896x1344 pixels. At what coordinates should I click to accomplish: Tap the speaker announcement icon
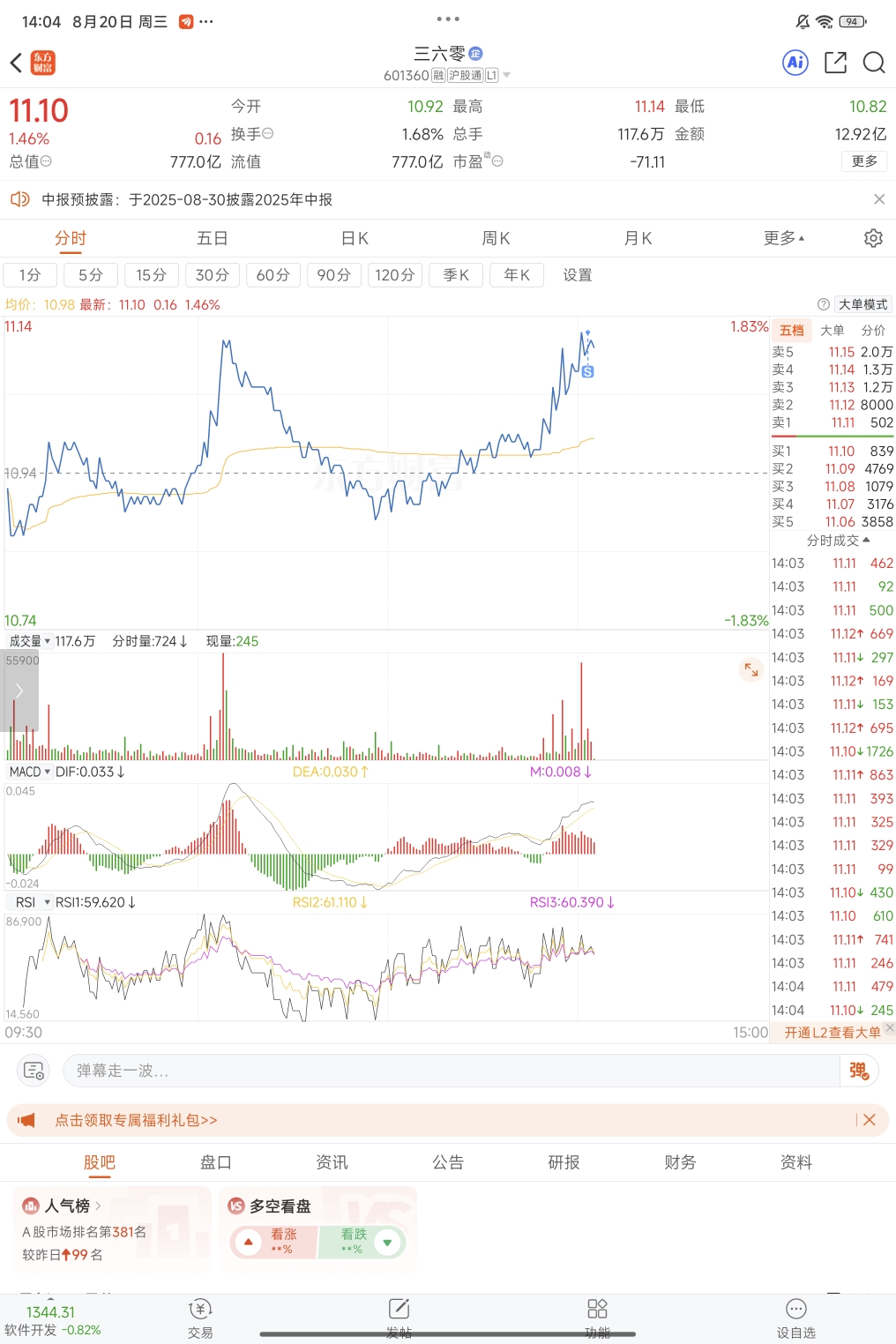(x=19, y=199)
